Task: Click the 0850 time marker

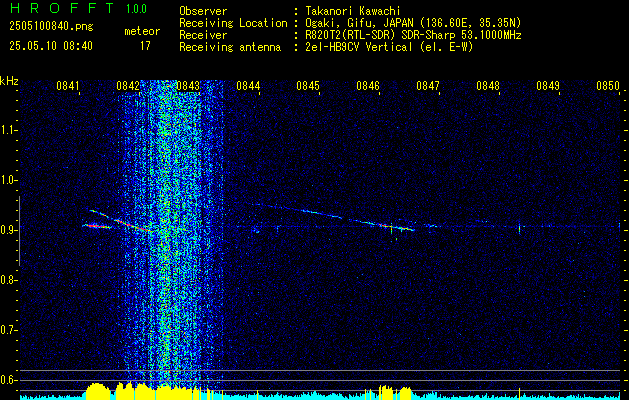Action: tap(608, 86)
